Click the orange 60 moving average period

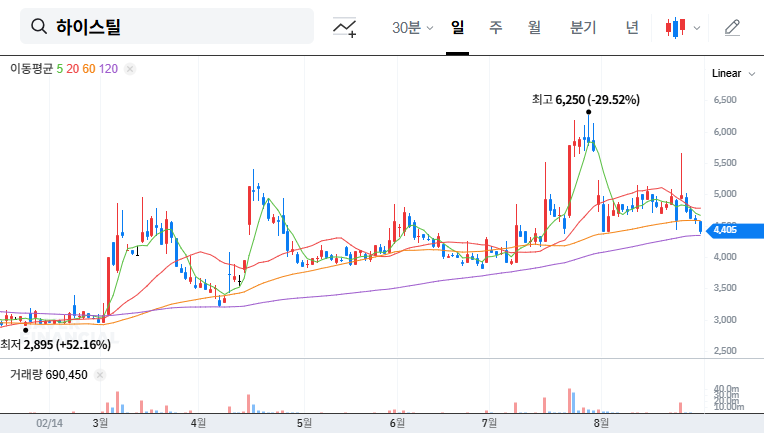coord(89,69)
